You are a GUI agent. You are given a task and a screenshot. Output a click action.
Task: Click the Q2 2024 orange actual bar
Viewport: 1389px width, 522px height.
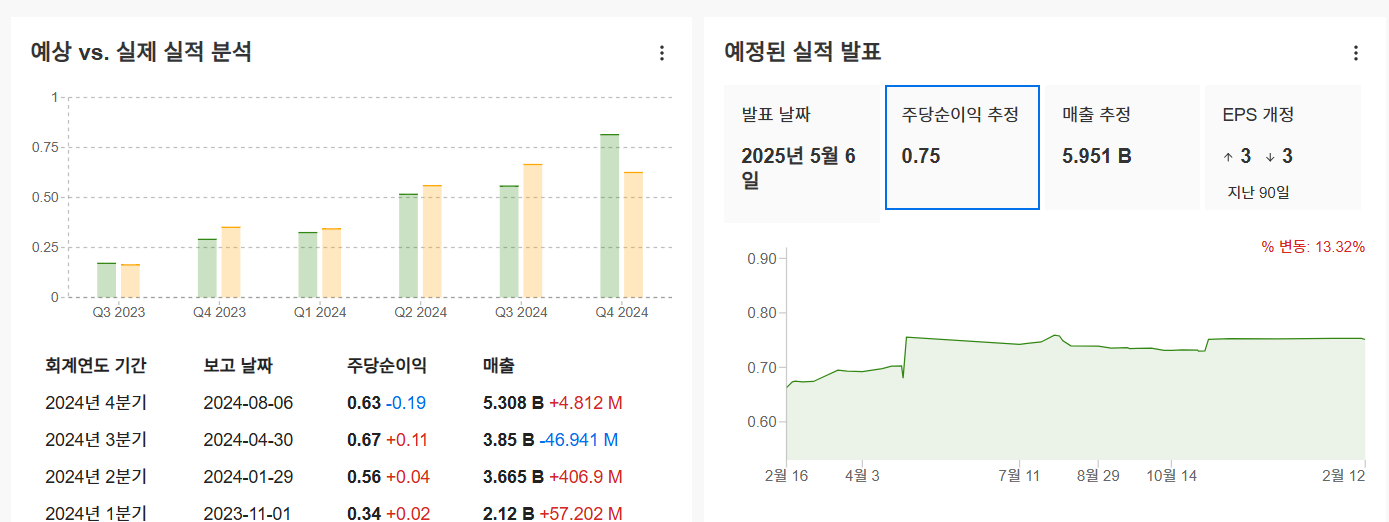coord(432,241)
